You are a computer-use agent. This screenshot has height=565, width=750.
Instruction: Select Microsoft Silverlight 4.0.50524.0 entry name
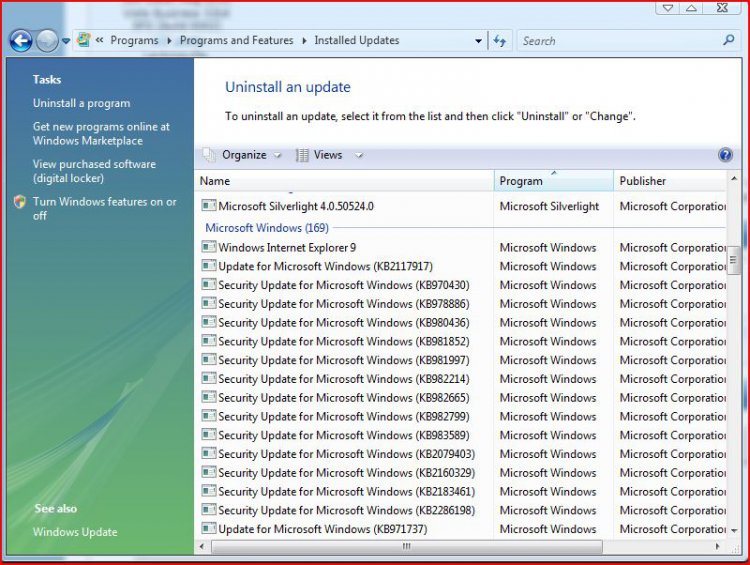[x=296, y=206]
